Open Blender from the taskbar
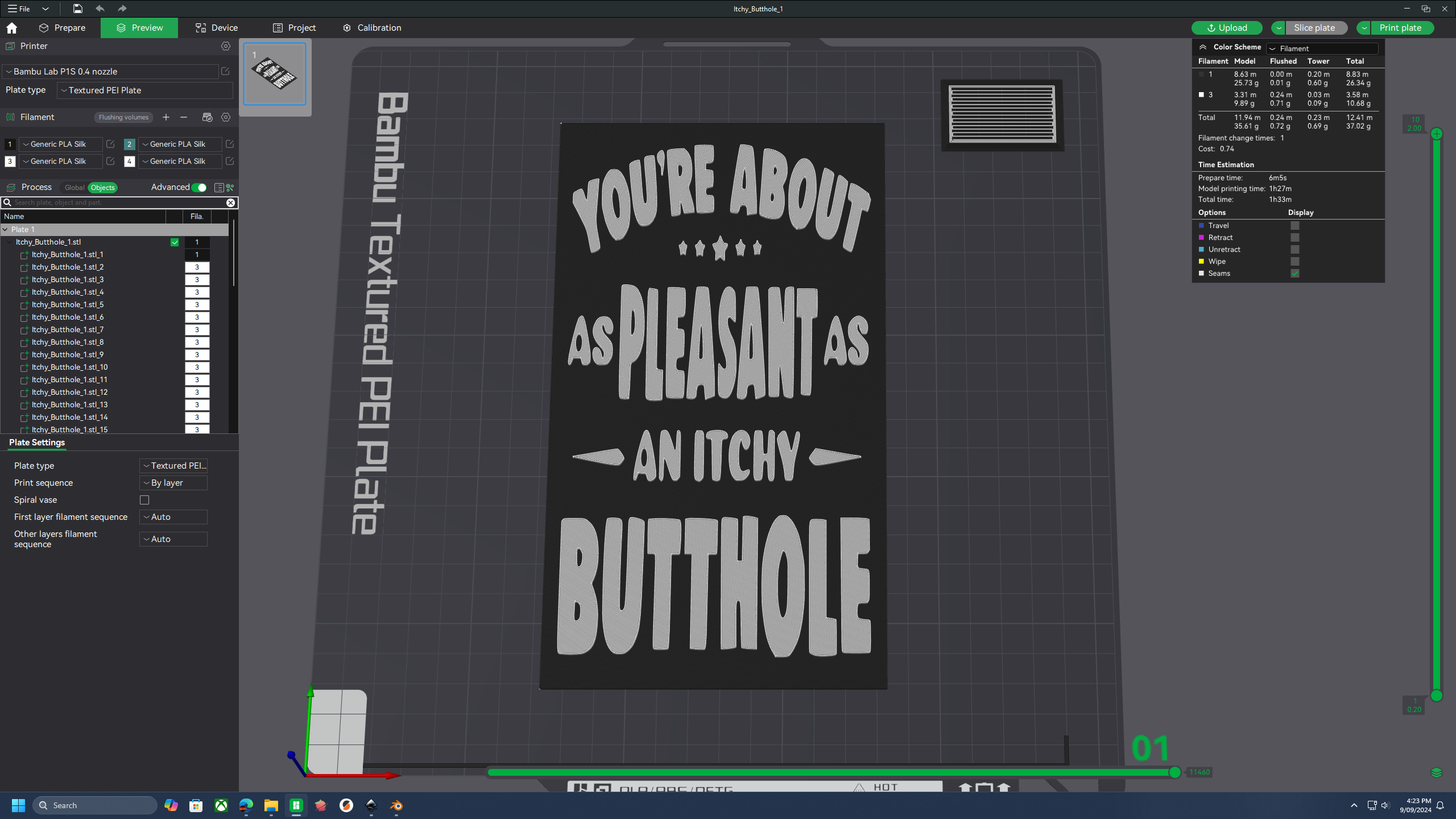Viewport: 1456px width, 819px height. tap(396, 805)
